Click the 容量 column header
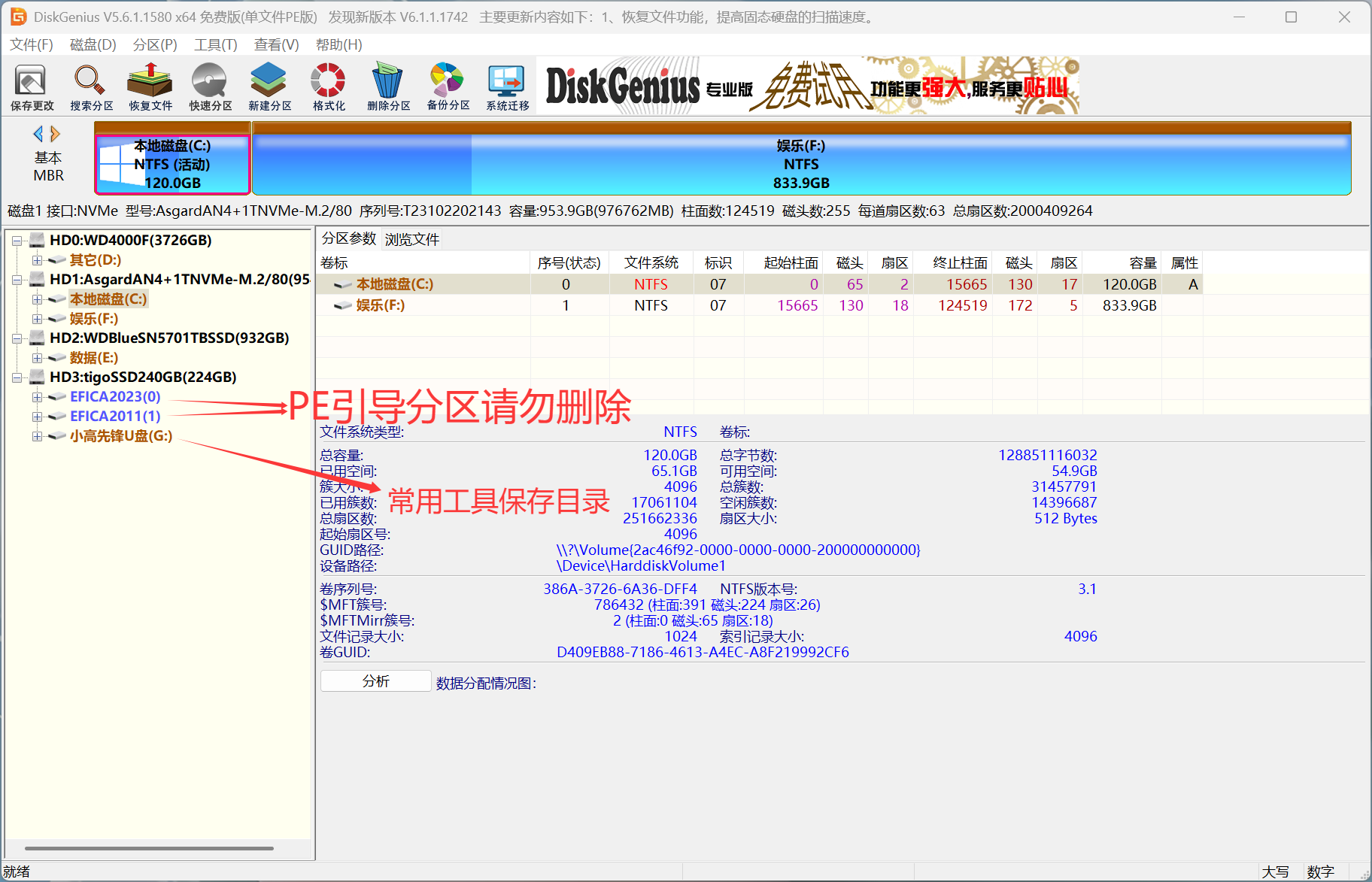Image resolution: width=1372 pixels, height=882 pixels. 1122,263
